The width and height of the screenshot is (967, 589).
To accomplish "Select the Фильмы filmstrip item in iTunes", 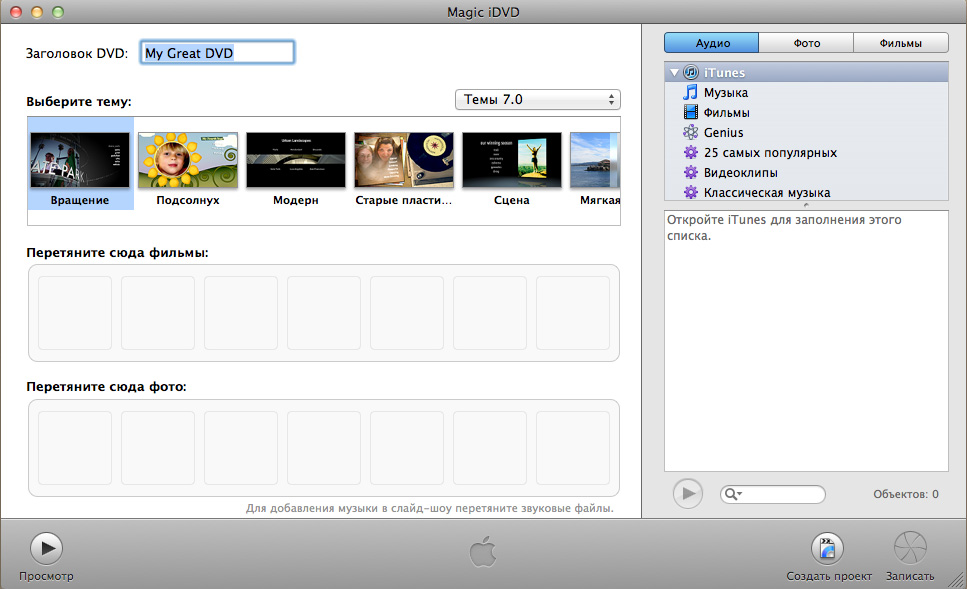I will point(690,113).
